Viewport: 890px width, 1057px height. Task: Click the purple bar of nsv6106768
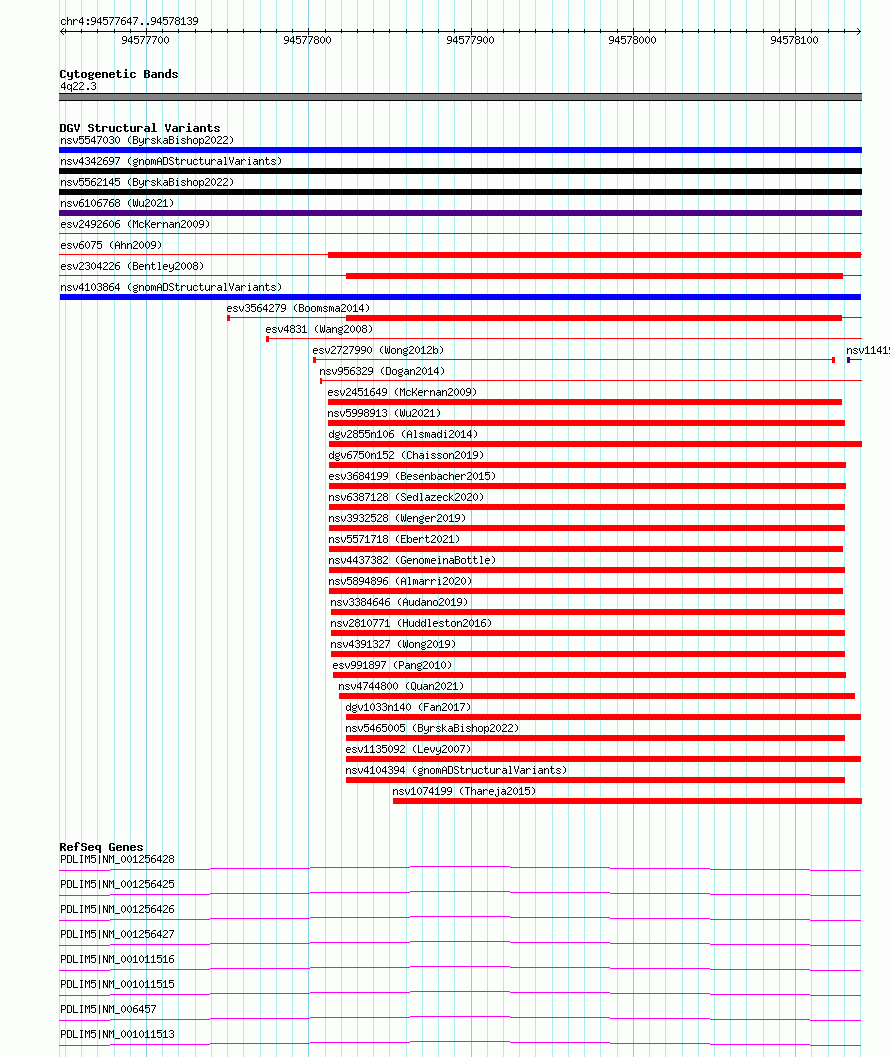461,213
